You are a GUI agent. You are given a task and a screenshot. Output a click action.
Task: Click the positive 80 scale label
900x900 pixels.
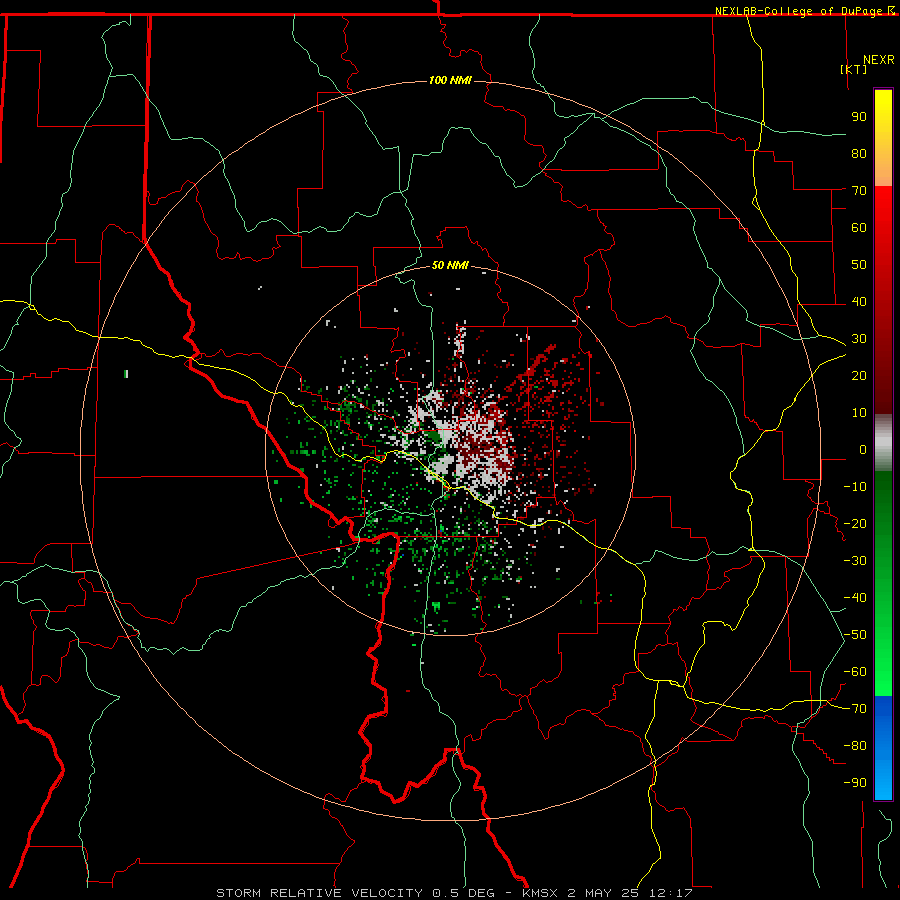coord(859,154)
